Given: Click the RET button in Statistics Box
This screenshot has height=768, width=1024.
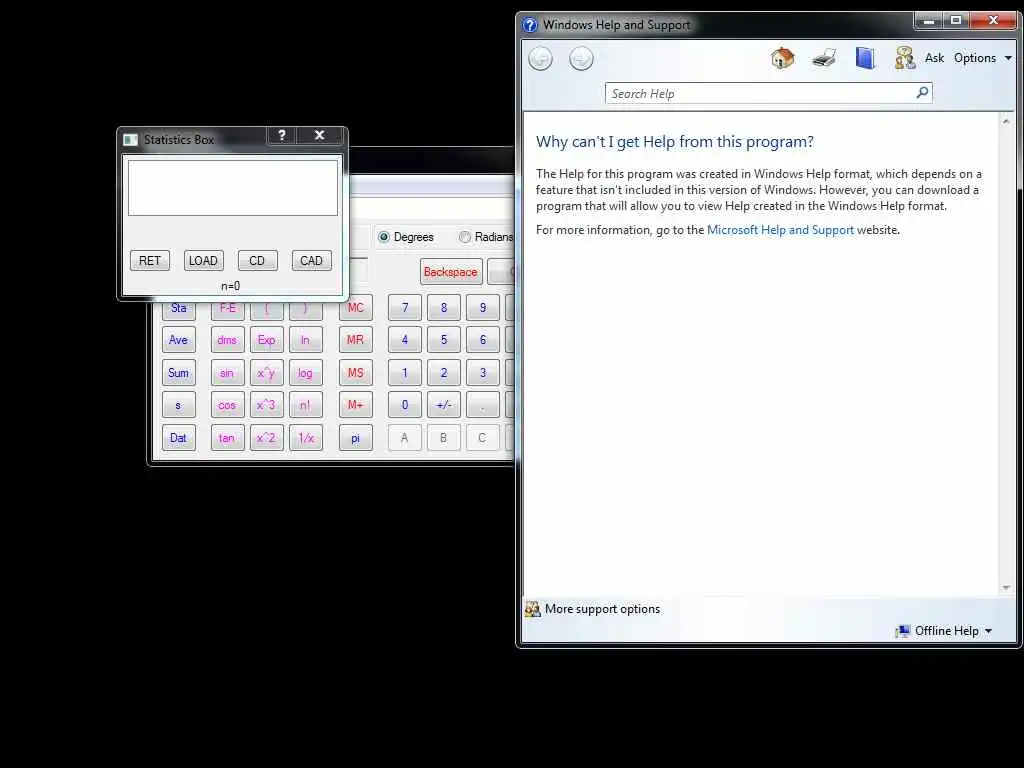Looking at the screenshot, I should pos(150,261).
